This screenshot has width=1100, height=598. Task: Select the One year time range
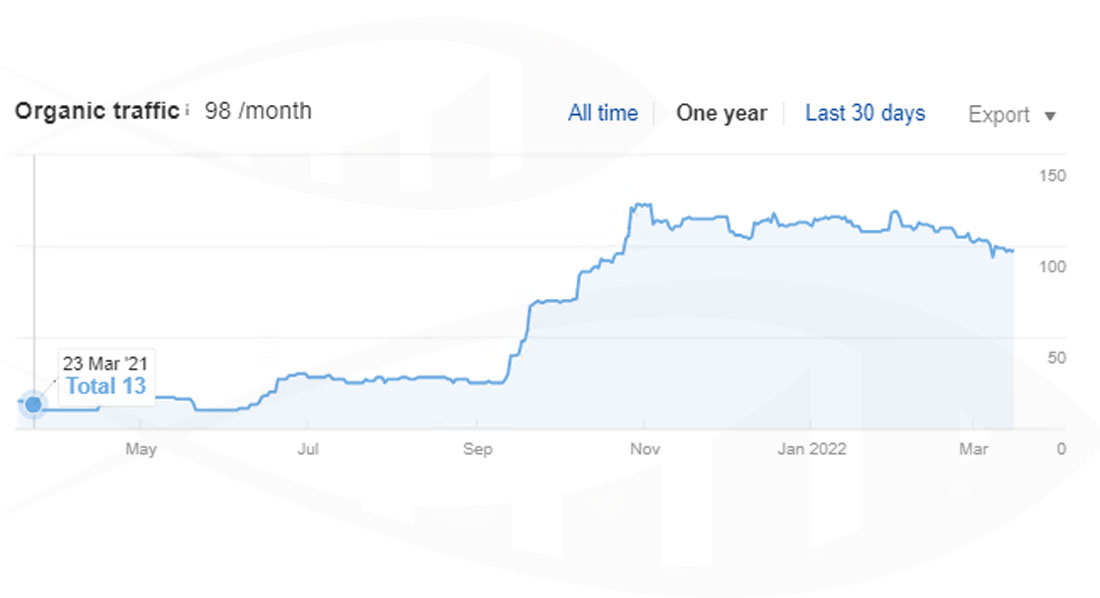click(721, 113)
